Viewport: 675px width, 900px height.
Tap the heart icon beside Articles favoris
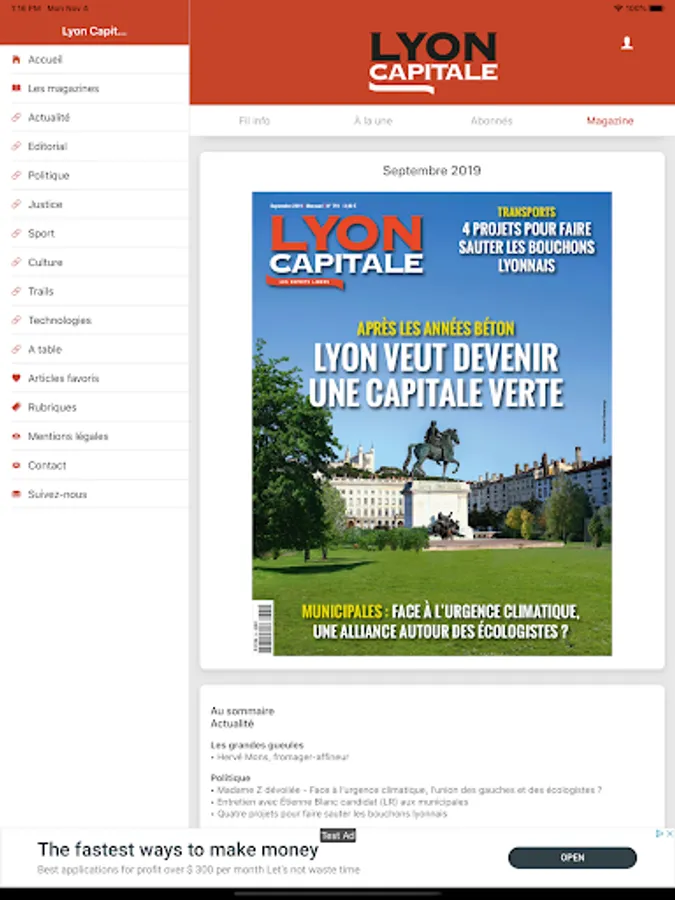pos(16,378)
